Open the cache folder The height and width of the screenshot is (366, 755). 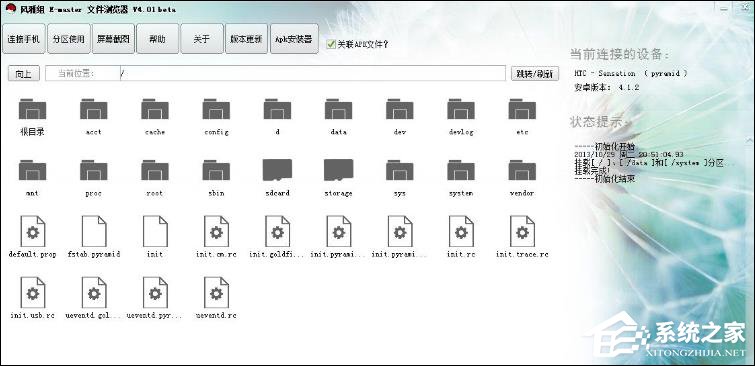click(155, 109)
